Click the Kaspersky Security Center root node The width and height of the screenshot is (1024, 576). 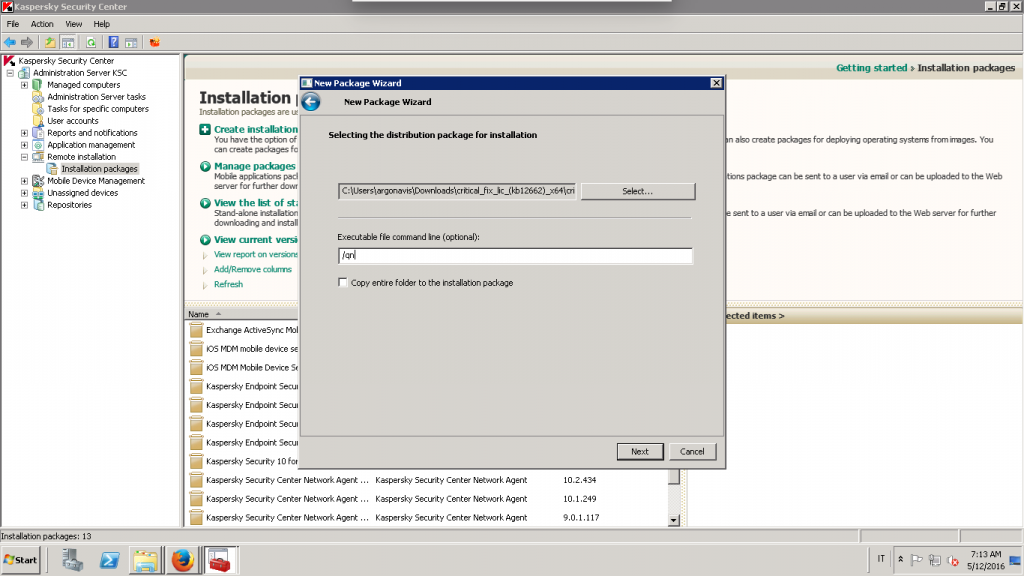(x=66, y=61)
